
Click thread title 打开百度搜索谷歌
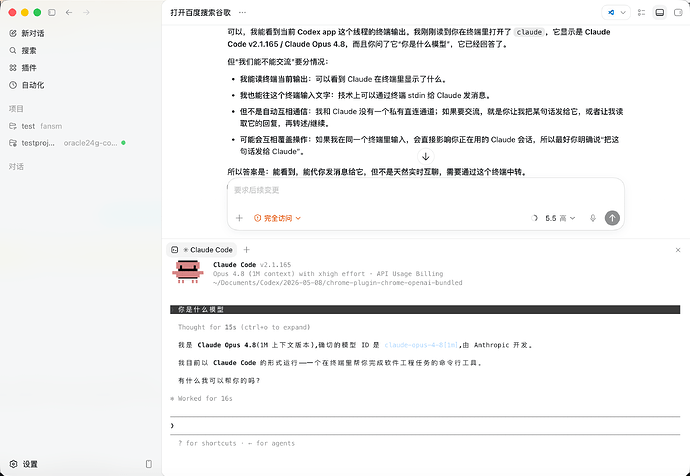(x=201, y=12)
